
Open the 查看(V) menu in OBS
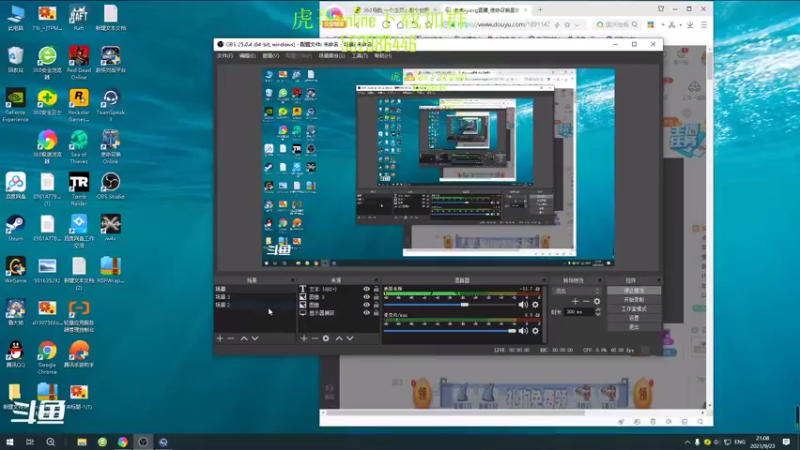[270, 56]
